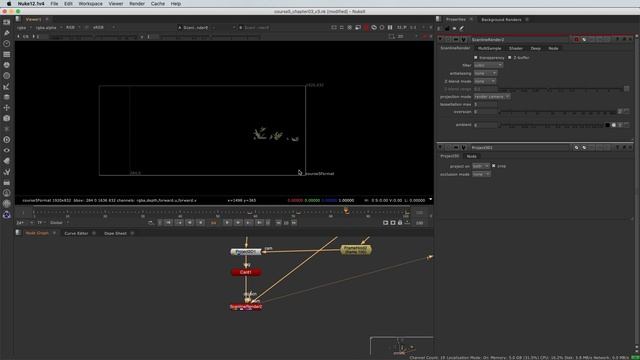Open the Color nodes toolbar menu
Image resolution: width=640 pixels, height=360 pixels.
(x=7, y=65)
